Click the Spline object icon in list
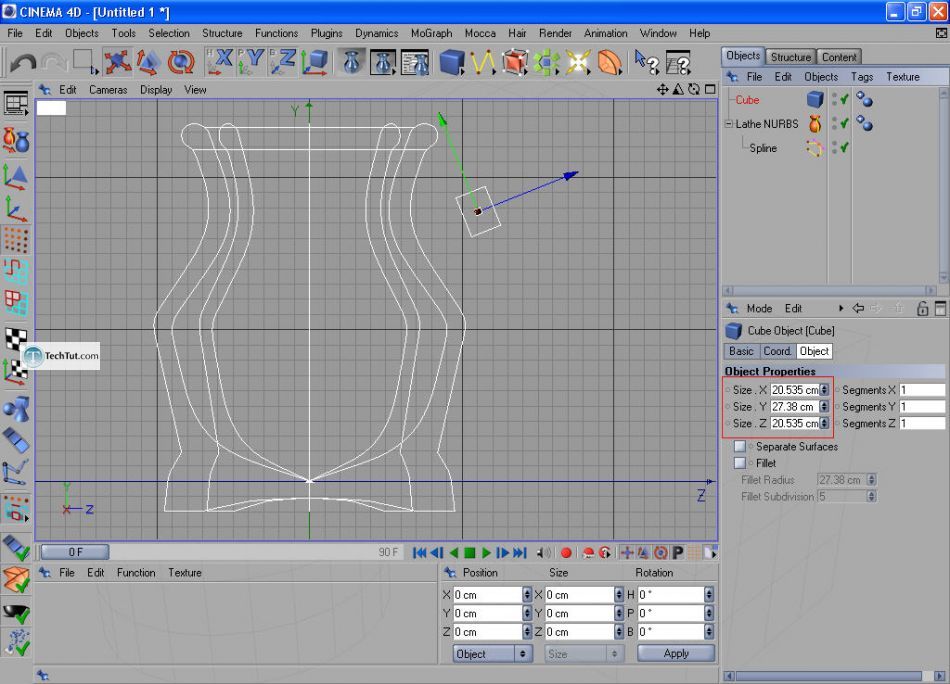Screen dimensions: 950x684 tap(814, 148)
